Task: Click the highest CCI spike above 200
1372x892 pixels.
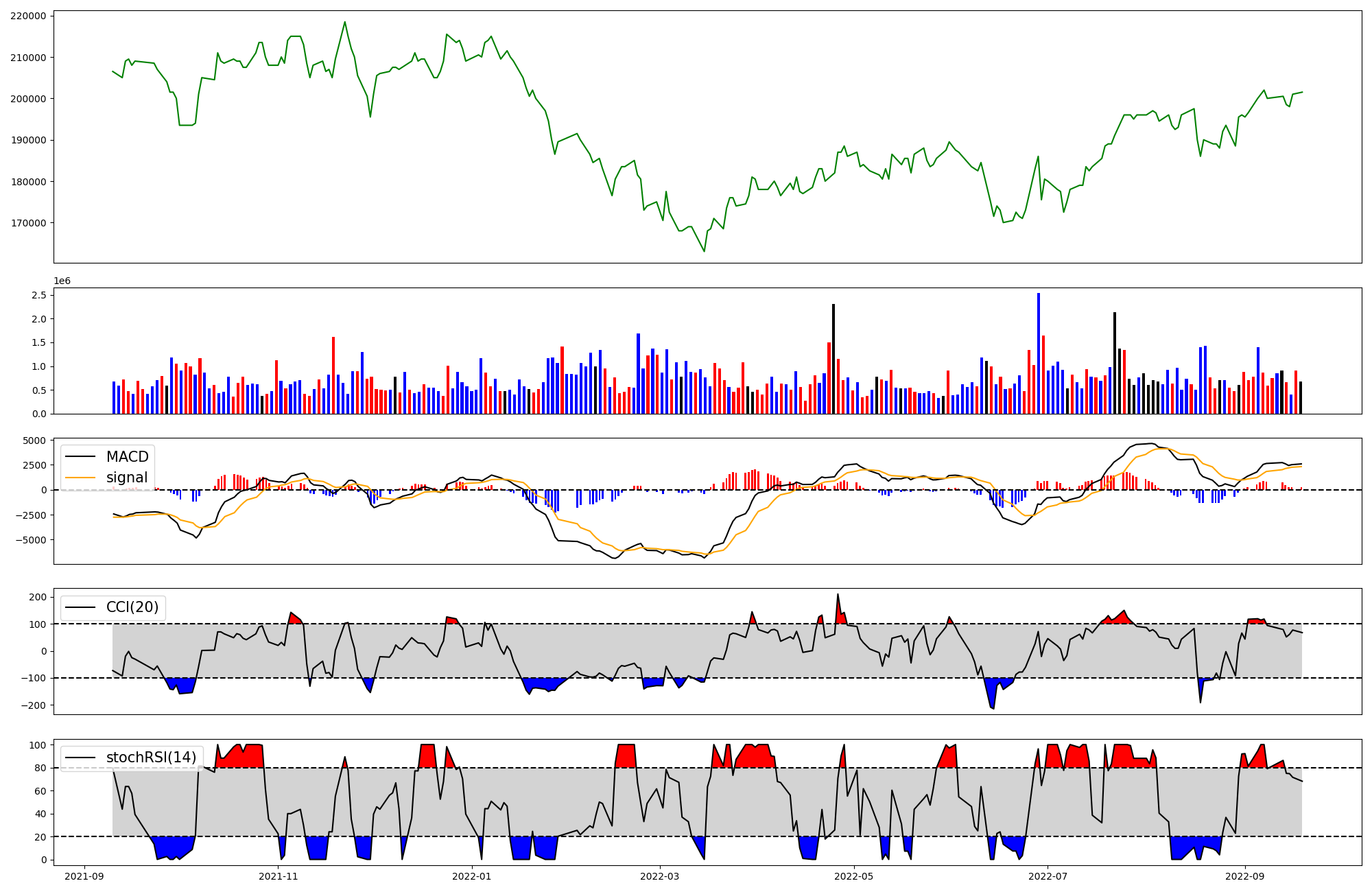Action: coord(838,595)
